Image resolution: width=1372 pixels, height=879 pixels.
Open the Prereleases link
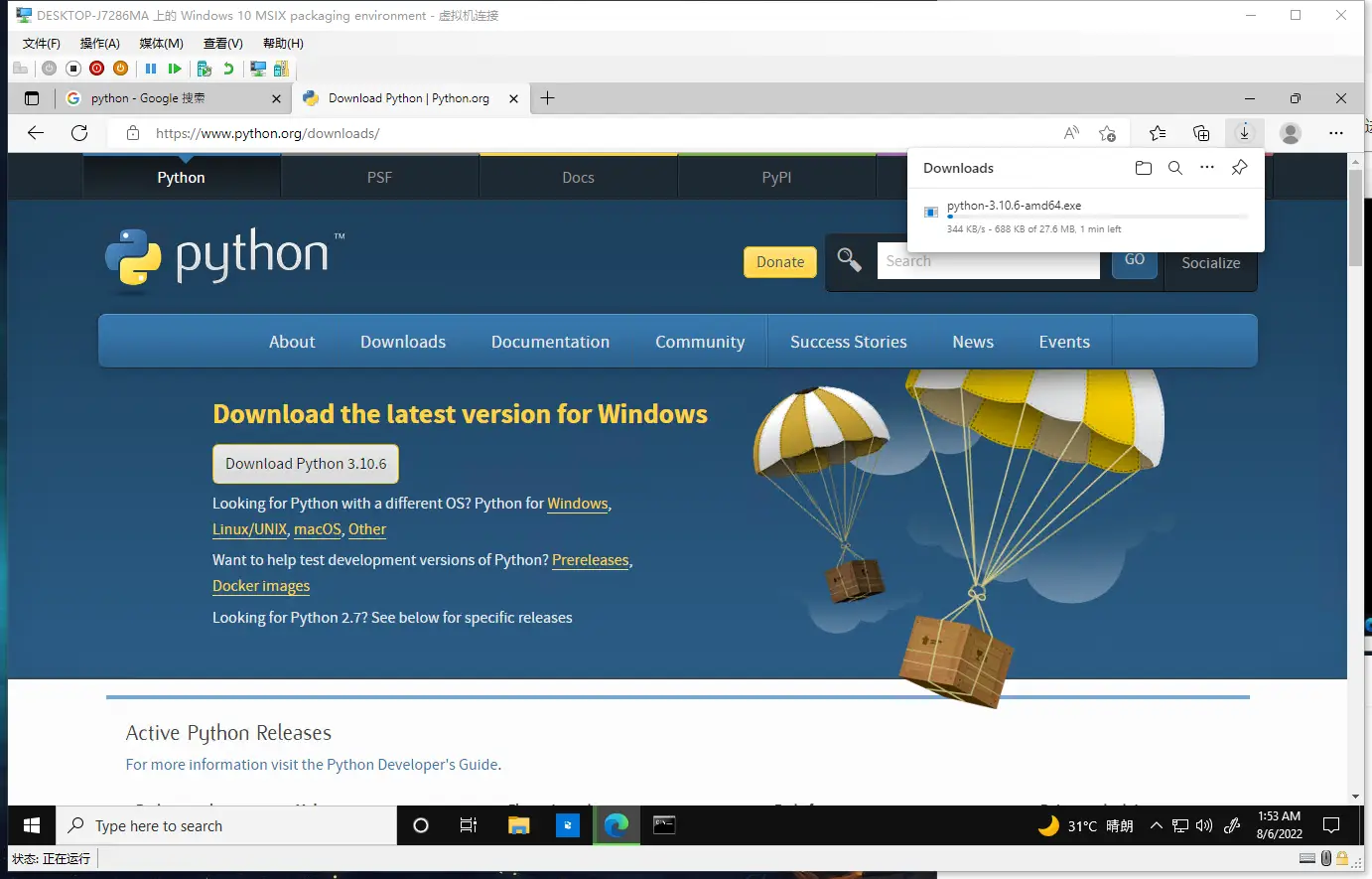point(590,559)
